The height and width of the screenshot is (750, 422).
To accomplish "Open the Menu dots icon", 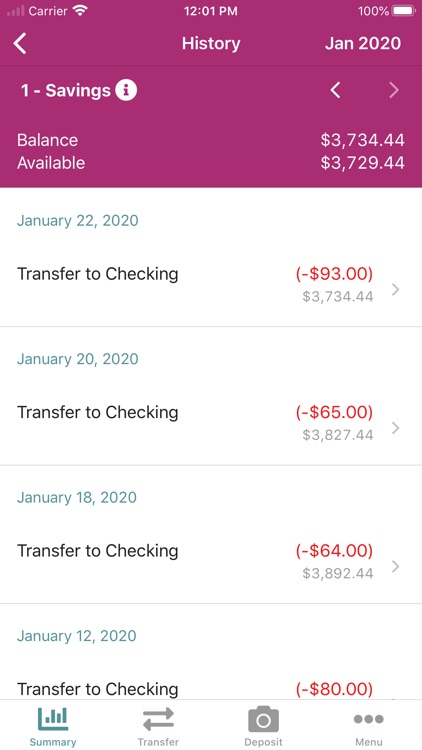I will [368, 719].
